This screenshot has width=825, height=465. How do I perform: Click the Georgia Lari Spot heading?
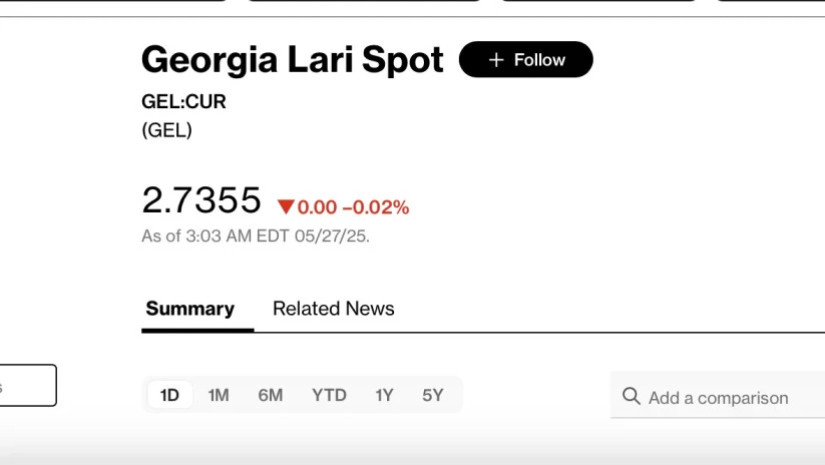293,59
